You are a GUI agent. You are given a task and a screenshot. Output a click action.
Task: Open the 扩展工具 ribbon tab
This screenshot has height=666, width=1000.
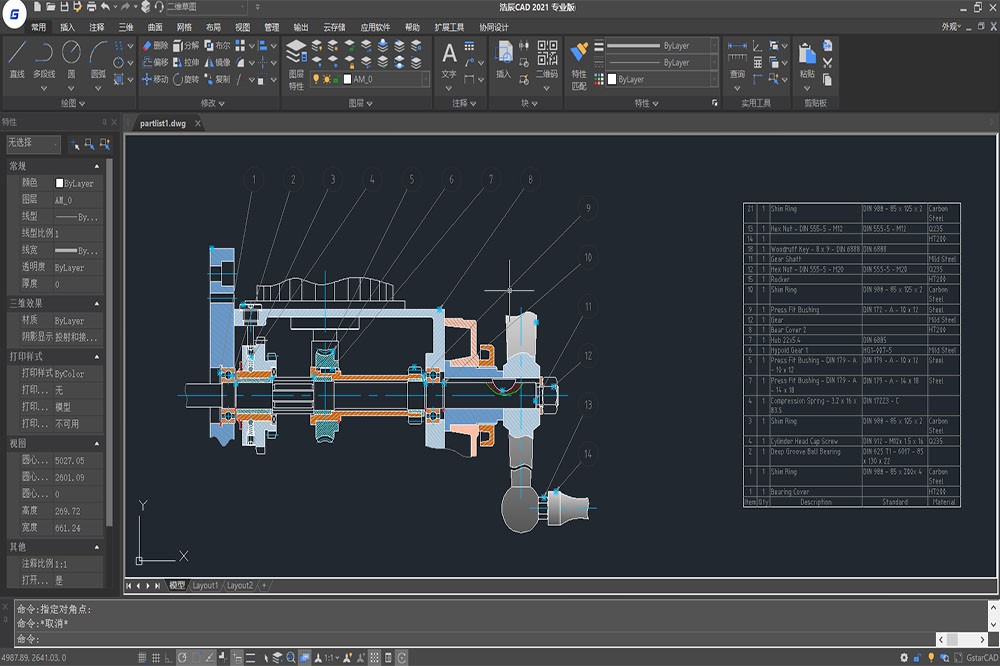pyautogui.click(x=449, y=27)
